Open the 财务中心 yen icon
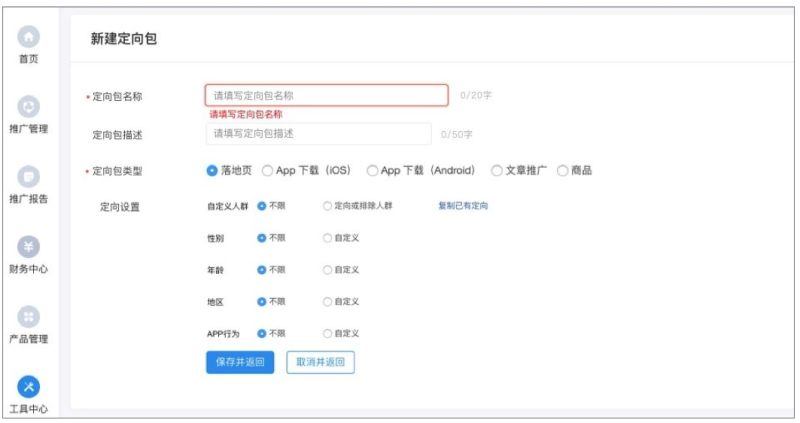Image resolution: width=800 pixels, height=423 pixels. [x=29, y=246]
